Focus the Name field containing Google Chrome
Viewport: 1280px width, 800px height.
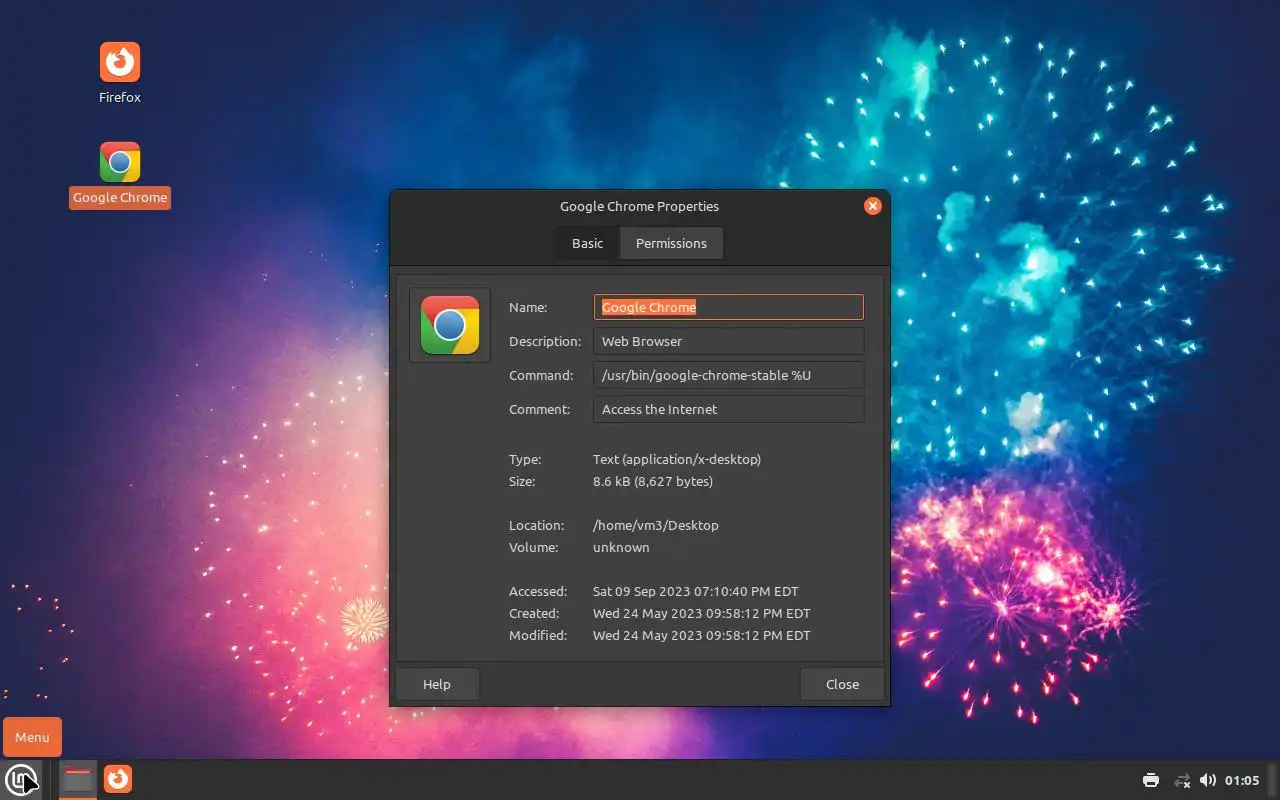pyautogui.click(x=729, y=307)
